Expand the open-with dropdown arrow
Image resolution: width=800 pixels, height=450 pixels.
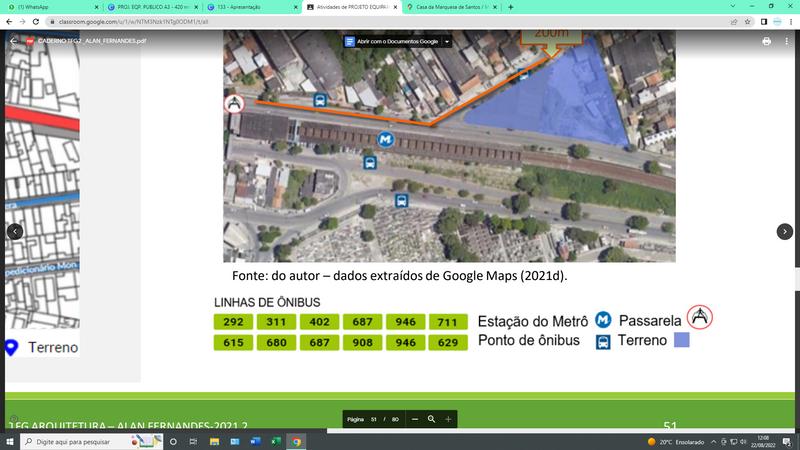coord(447,41)
